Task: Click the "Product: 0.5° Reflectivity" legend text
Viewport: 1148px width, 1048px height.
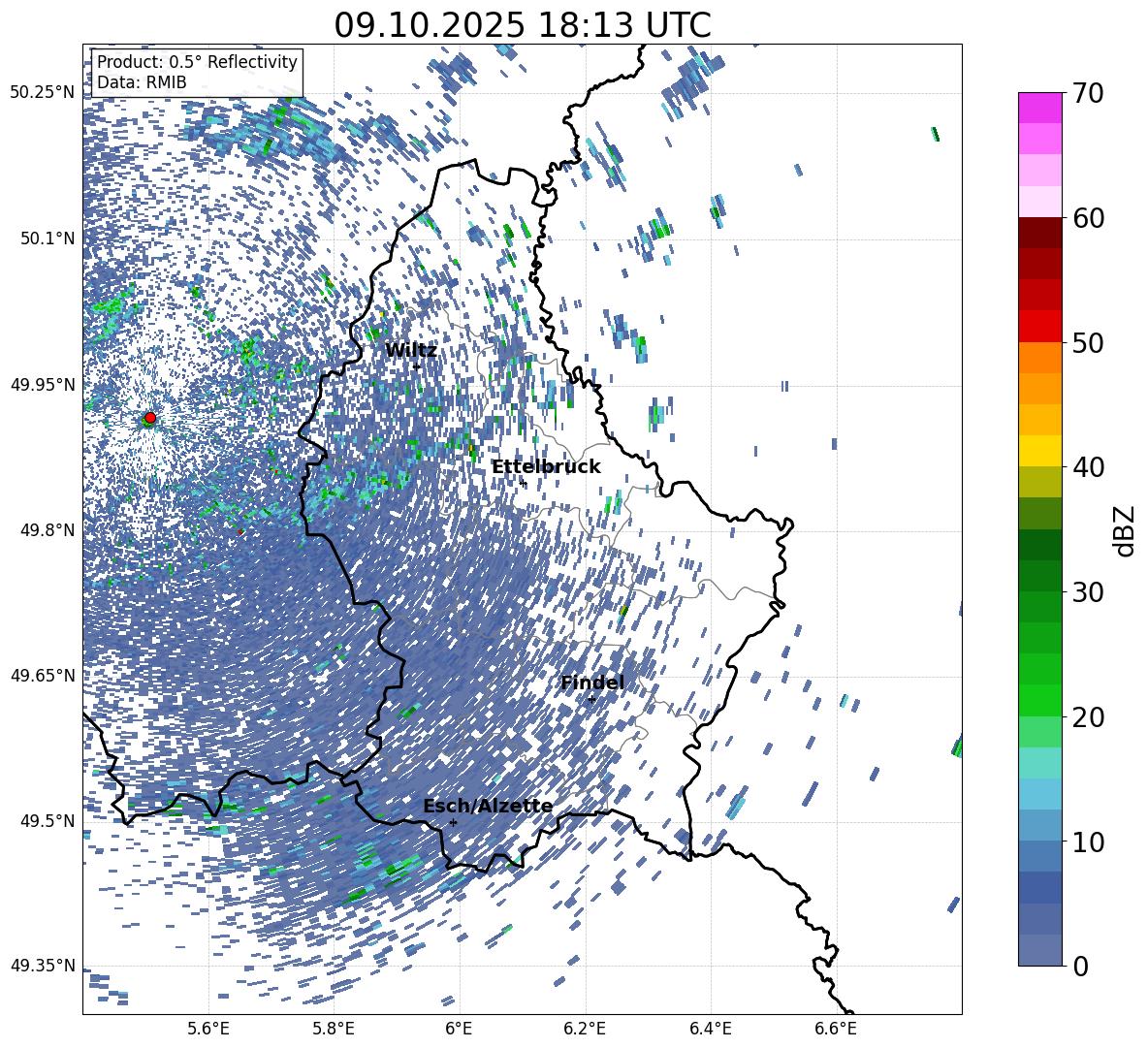Action: pos(197,62)
